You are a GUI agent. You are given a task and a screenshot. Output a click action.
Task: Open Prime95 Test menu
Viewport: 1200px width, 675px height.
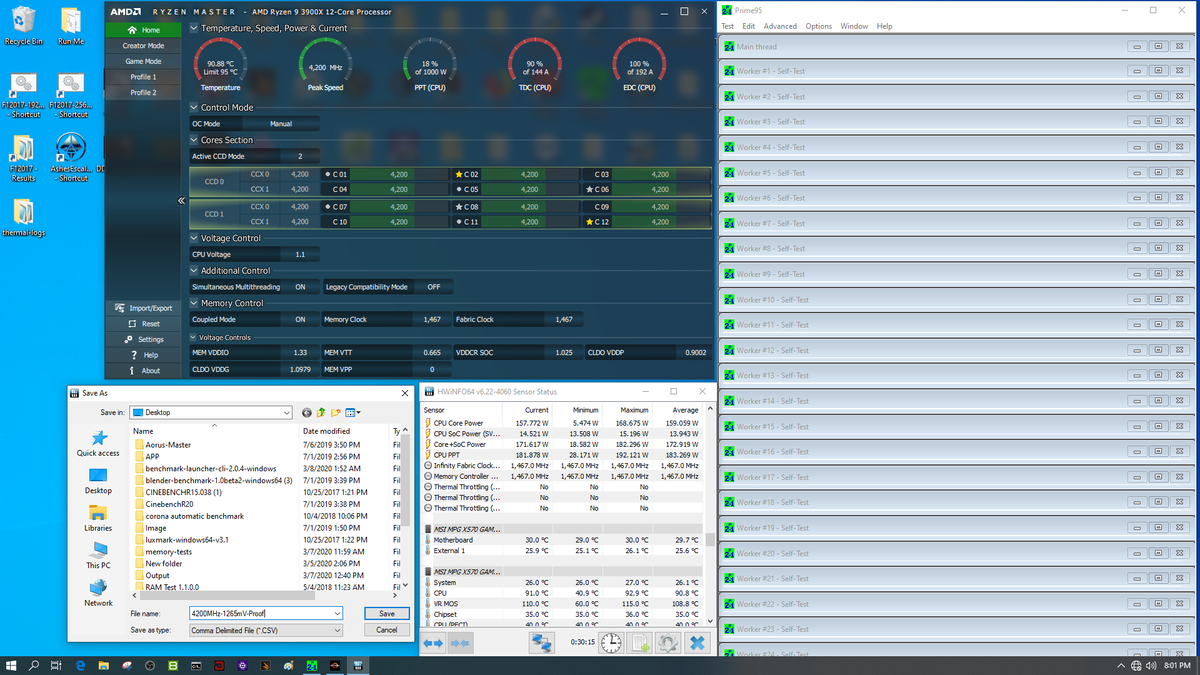(727, 26)
